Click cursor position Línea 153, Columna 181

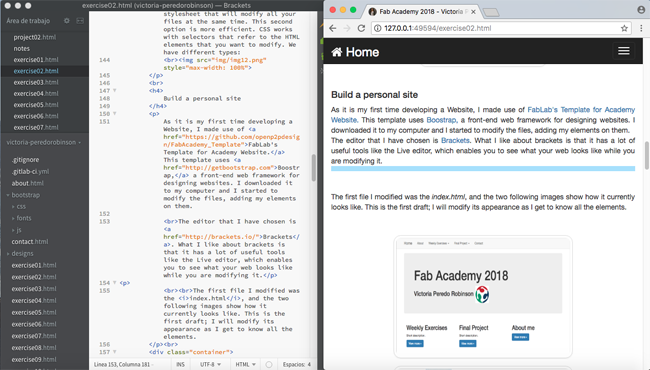pyautogui.click(x=122, y=365)
